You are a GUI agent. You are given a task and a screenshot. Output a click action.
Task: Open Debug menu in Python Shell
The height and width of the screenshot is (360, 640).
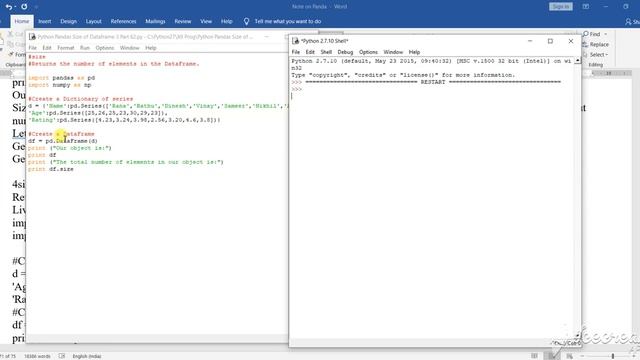point(345,52)
